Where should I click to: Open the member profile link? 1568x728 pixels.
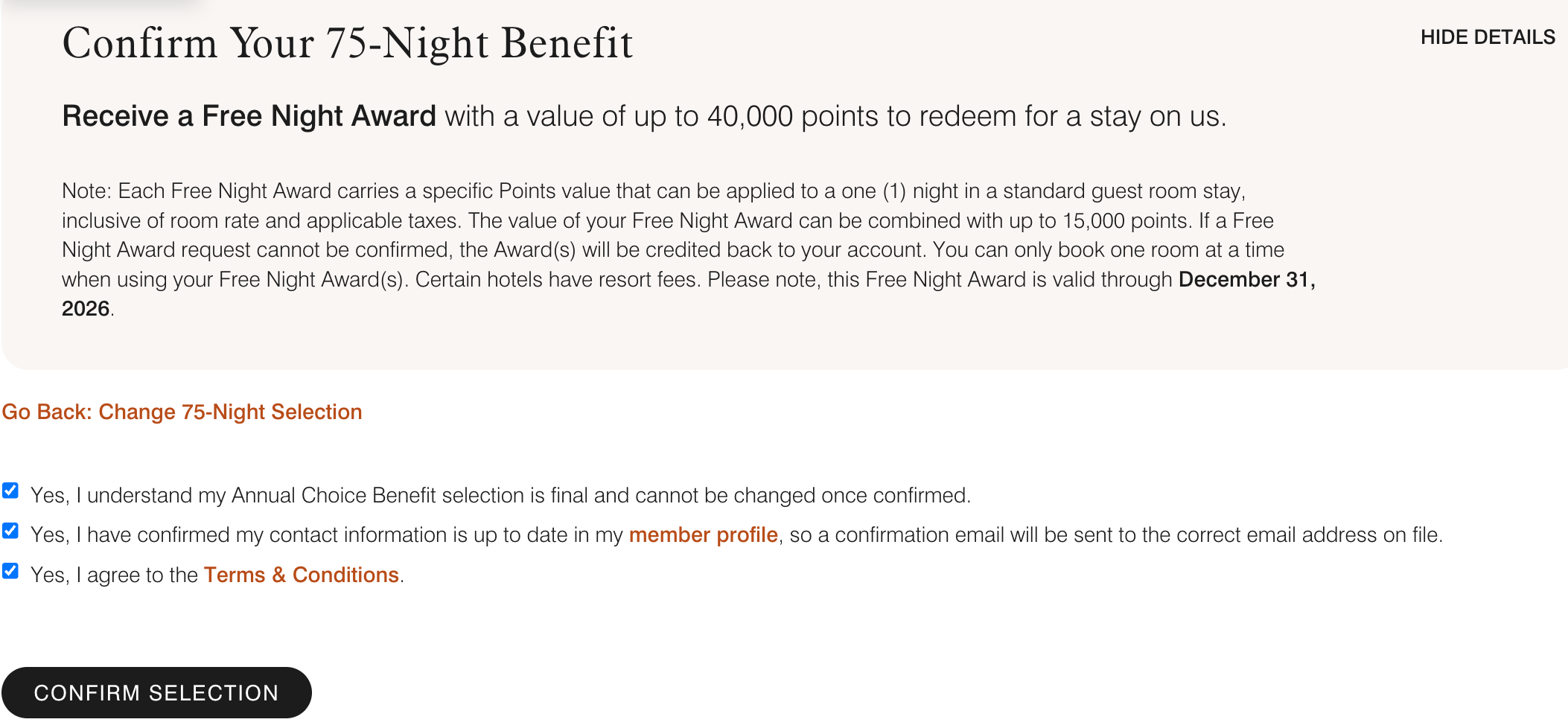click(x=703, y=534)
